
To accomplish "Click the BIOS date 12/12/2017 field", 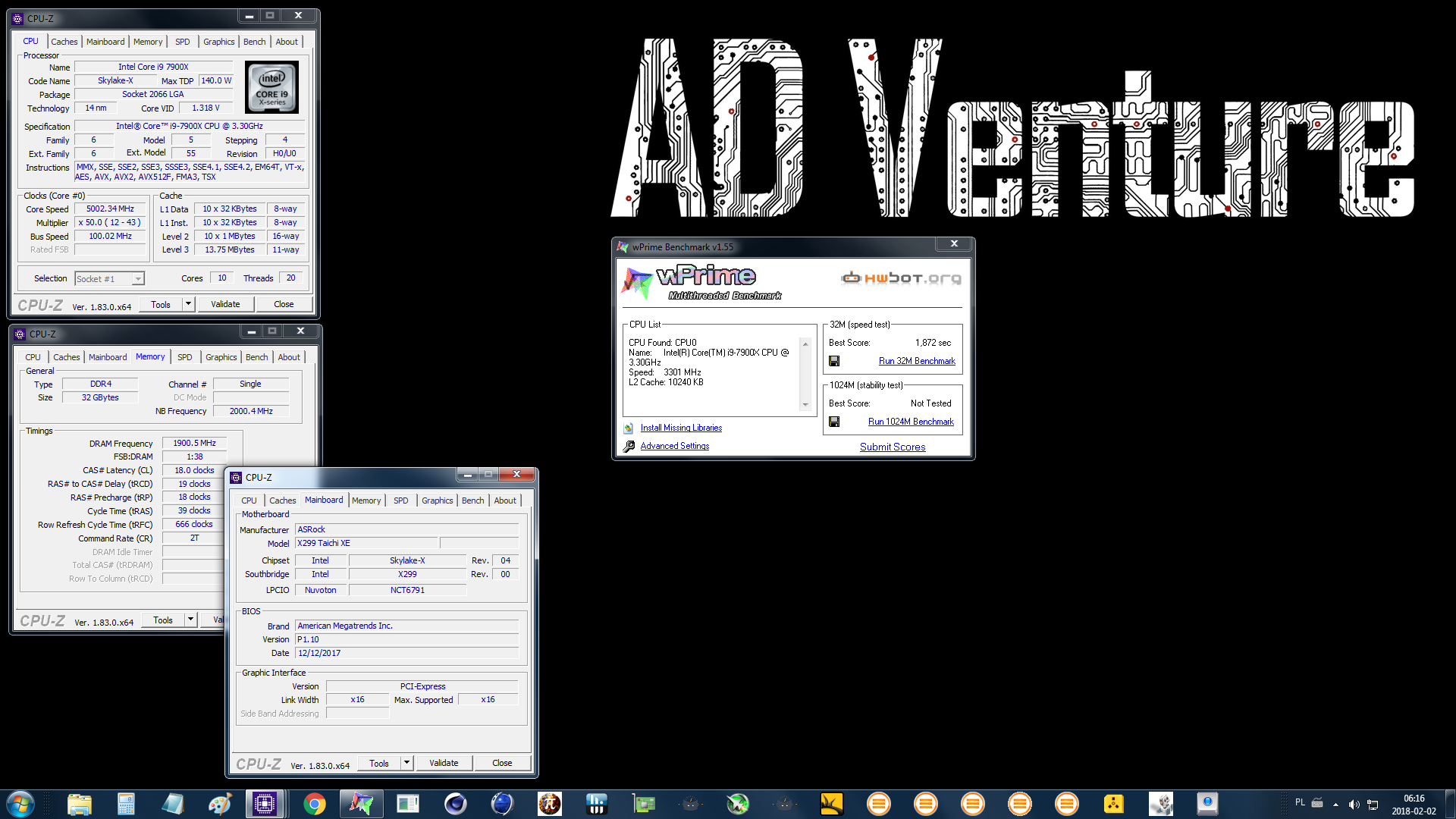I will pyautogui.click(x=407, y=654).
